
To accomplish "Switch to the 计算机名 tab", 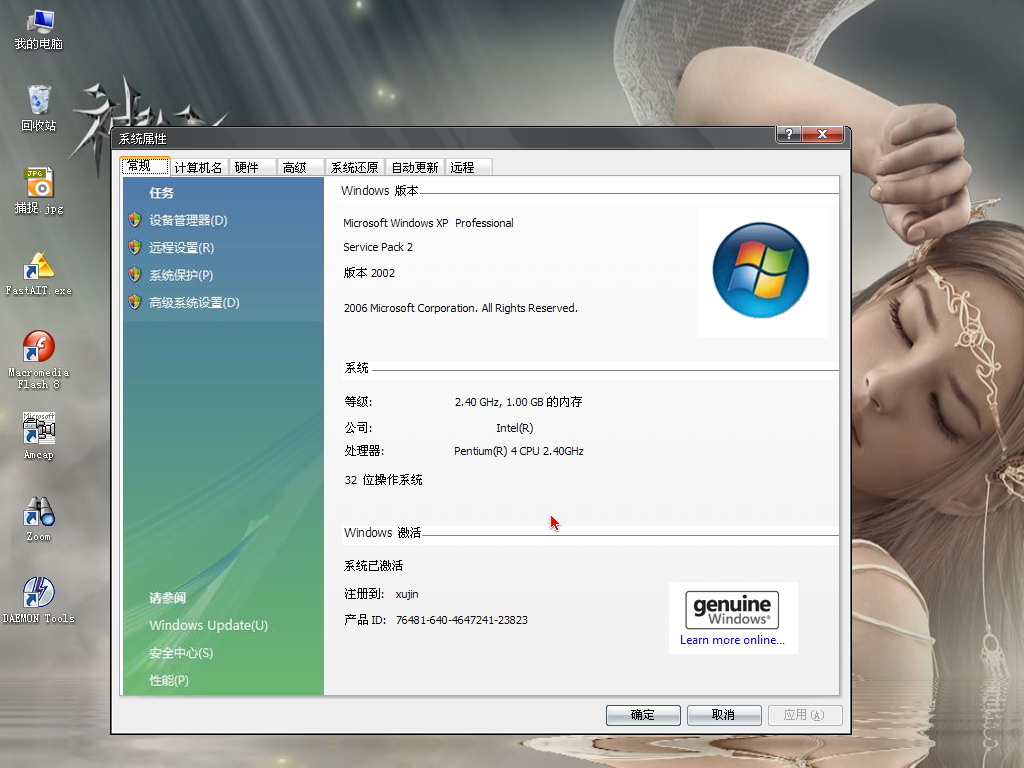I will point(199,168).
